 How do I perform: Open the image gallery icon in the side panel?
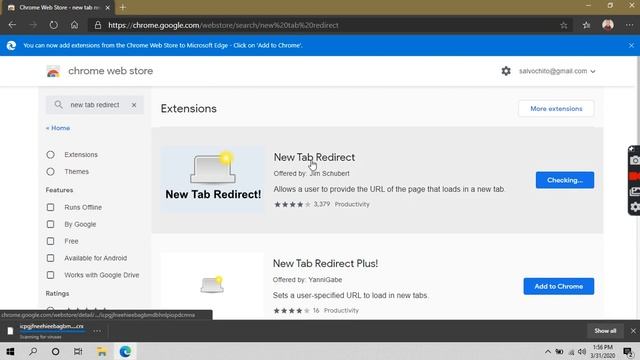(635, 191)
